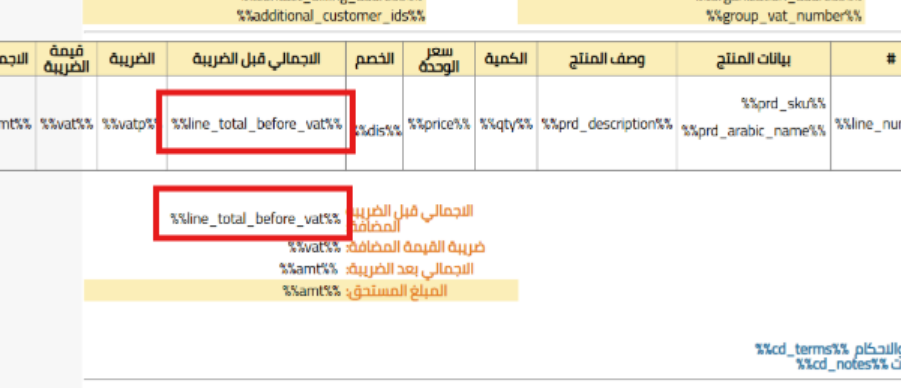Click the سعر الوحدة column header
Screen dimensions: 901x388
tap(439, 59)
